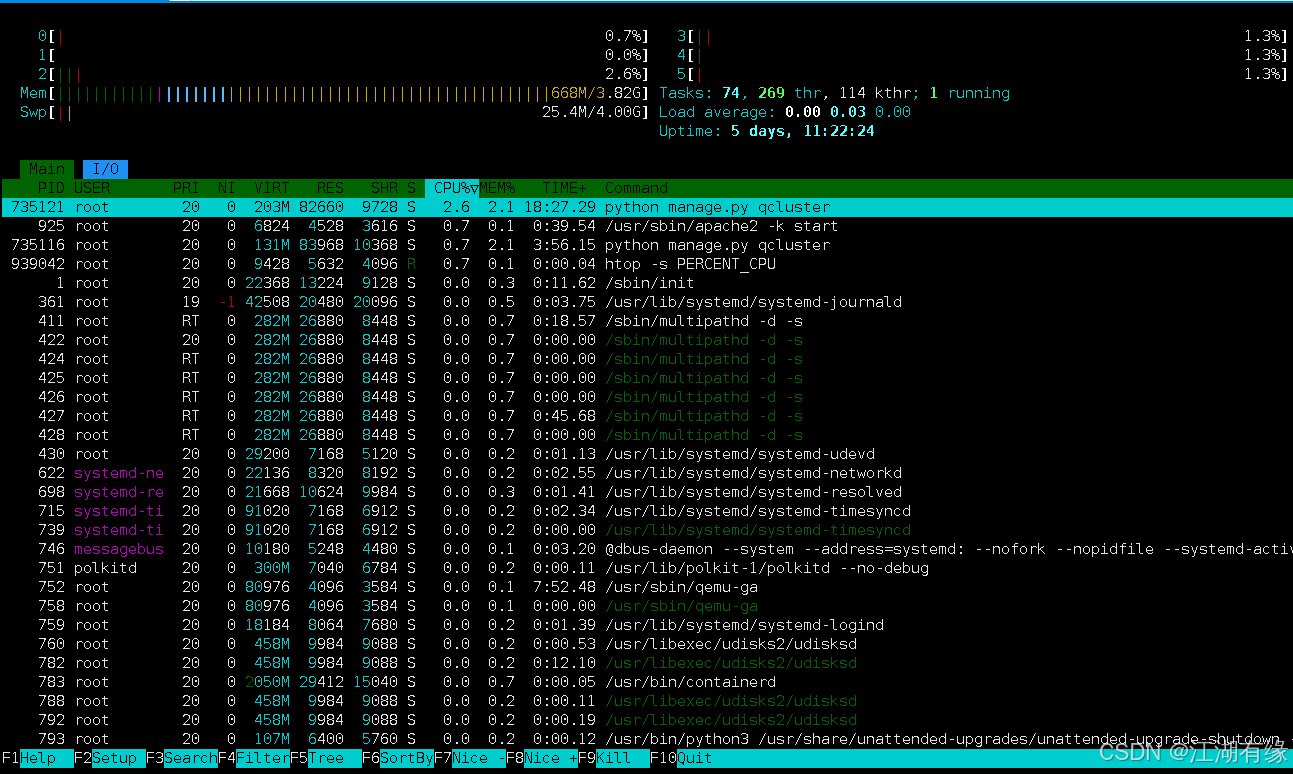Sort by the RES column header
1293x774 pixels.
330,188
